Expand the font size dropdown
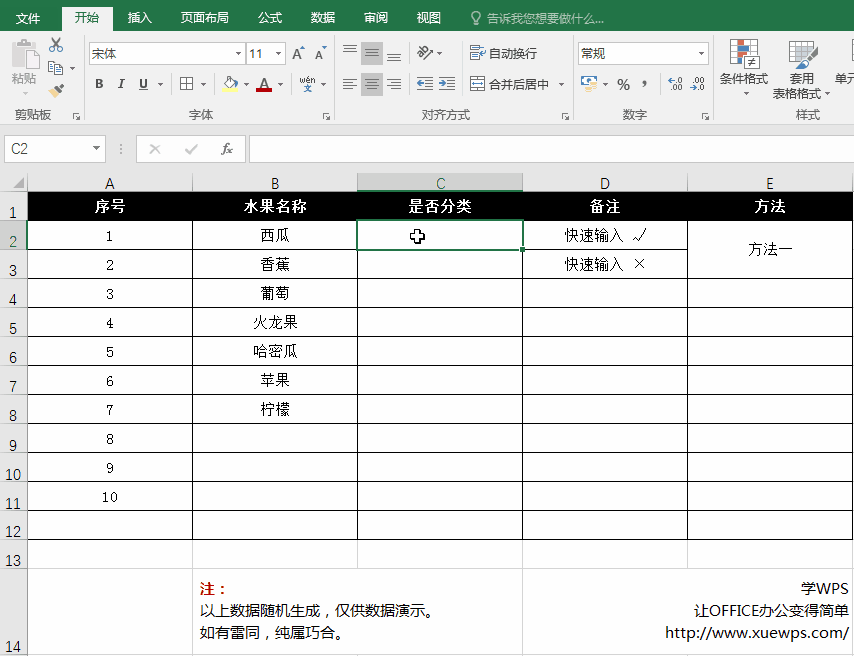Image resolution: width=854 pixels, height=656 pixels. [x=277, y=54]
